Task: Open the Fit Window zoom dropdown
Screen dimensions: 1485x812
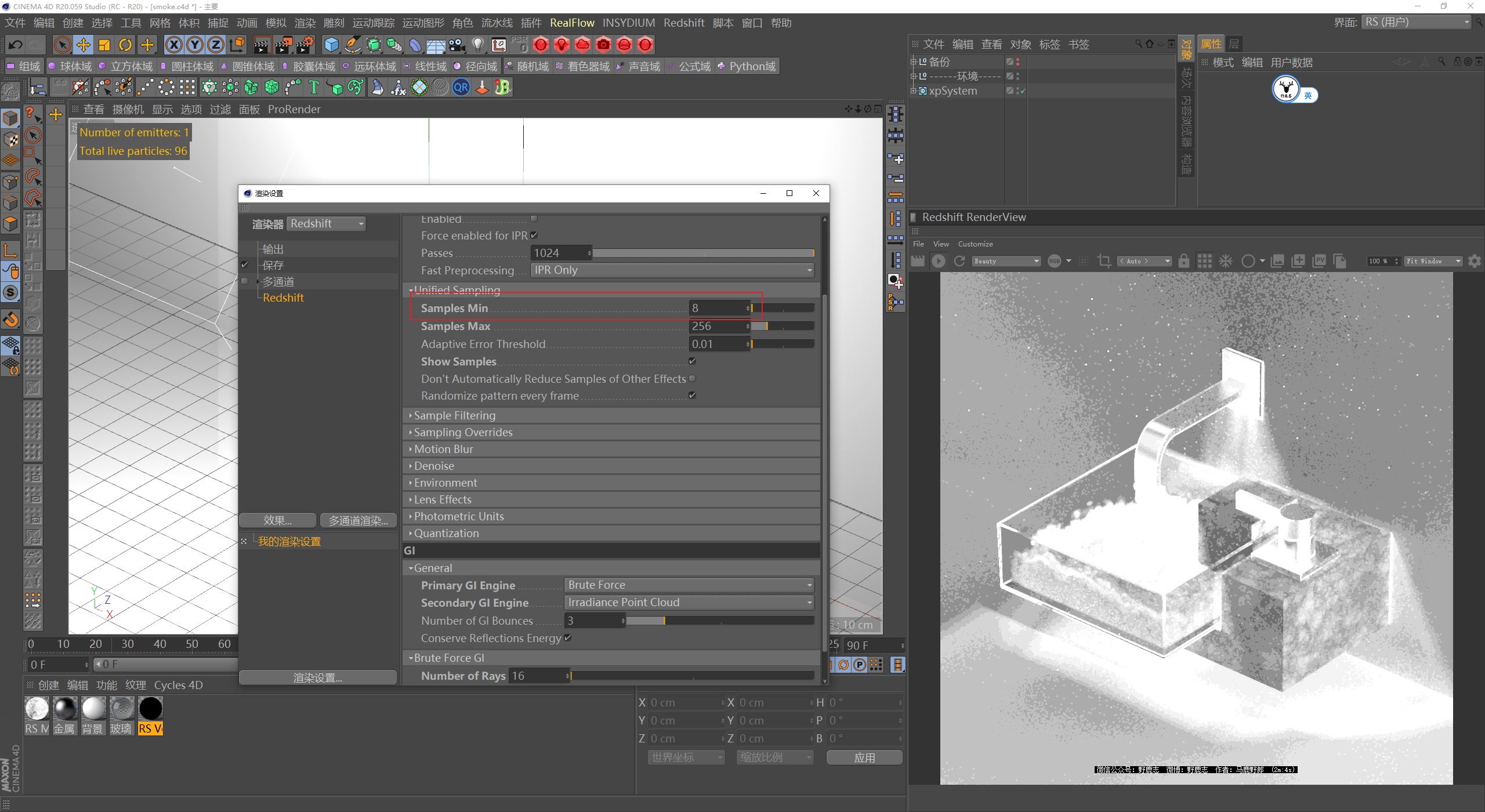Action: (x=1433, y=261)
